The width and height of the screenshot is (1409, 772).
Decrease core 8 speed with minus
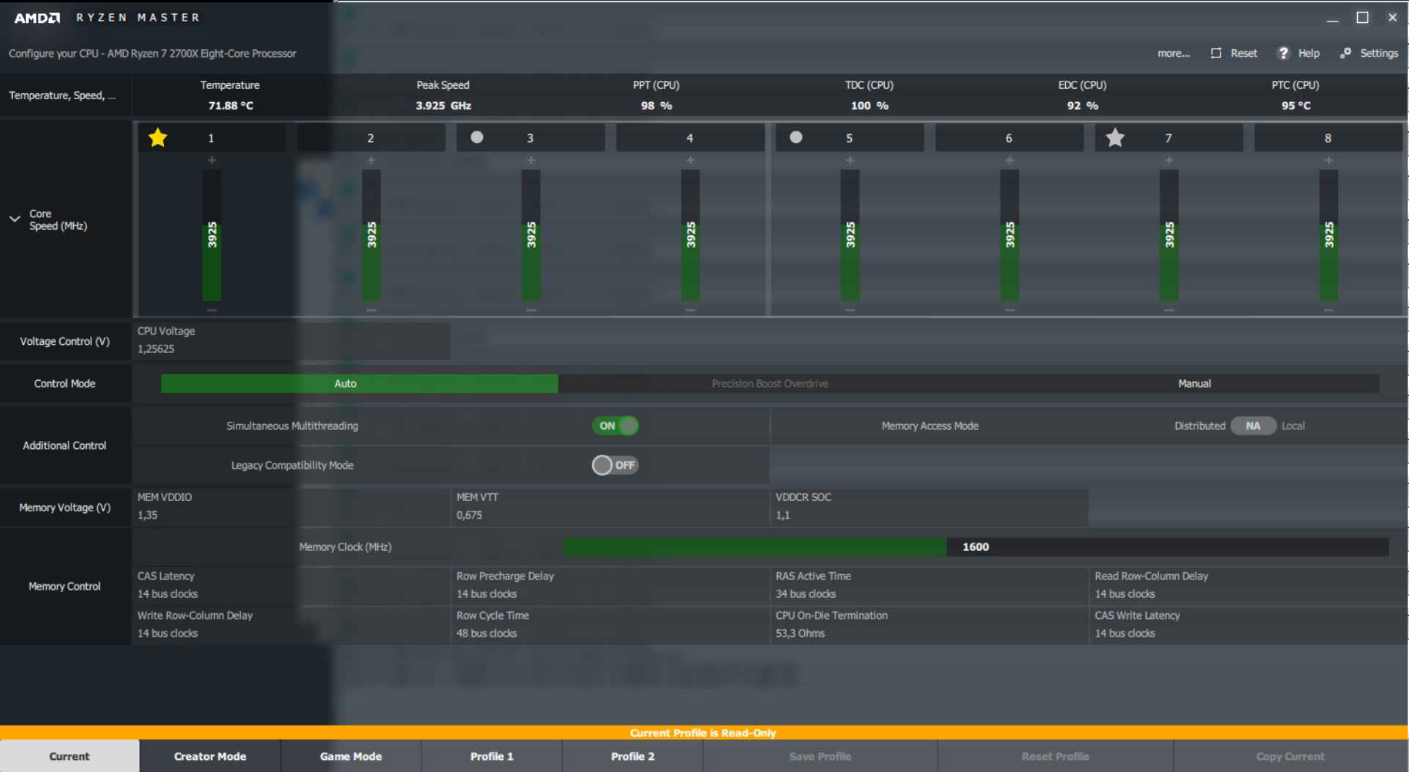point(1328,310)
